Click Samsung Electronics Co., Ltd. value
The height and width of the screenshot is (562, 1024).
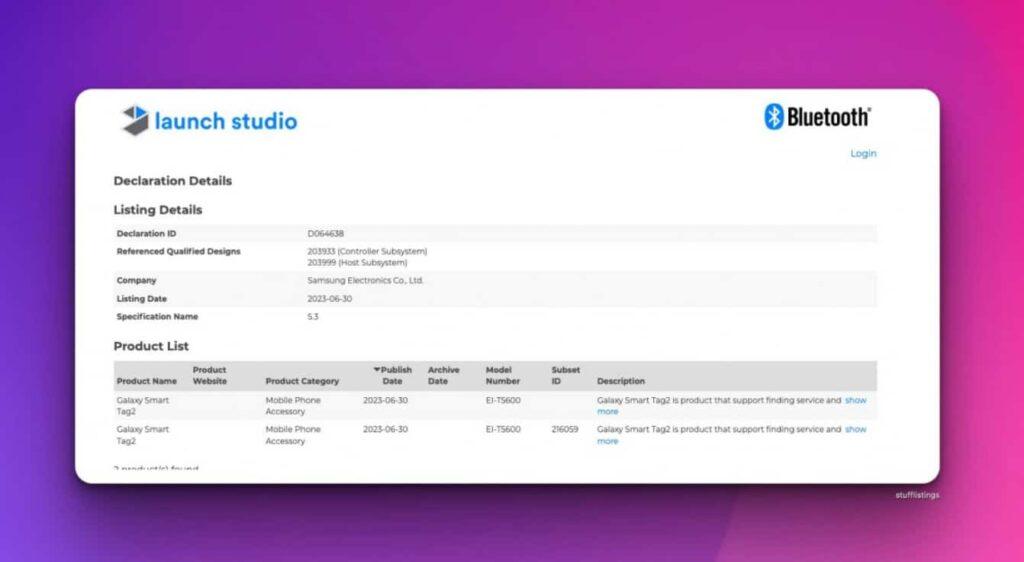(x=365, y=281)
